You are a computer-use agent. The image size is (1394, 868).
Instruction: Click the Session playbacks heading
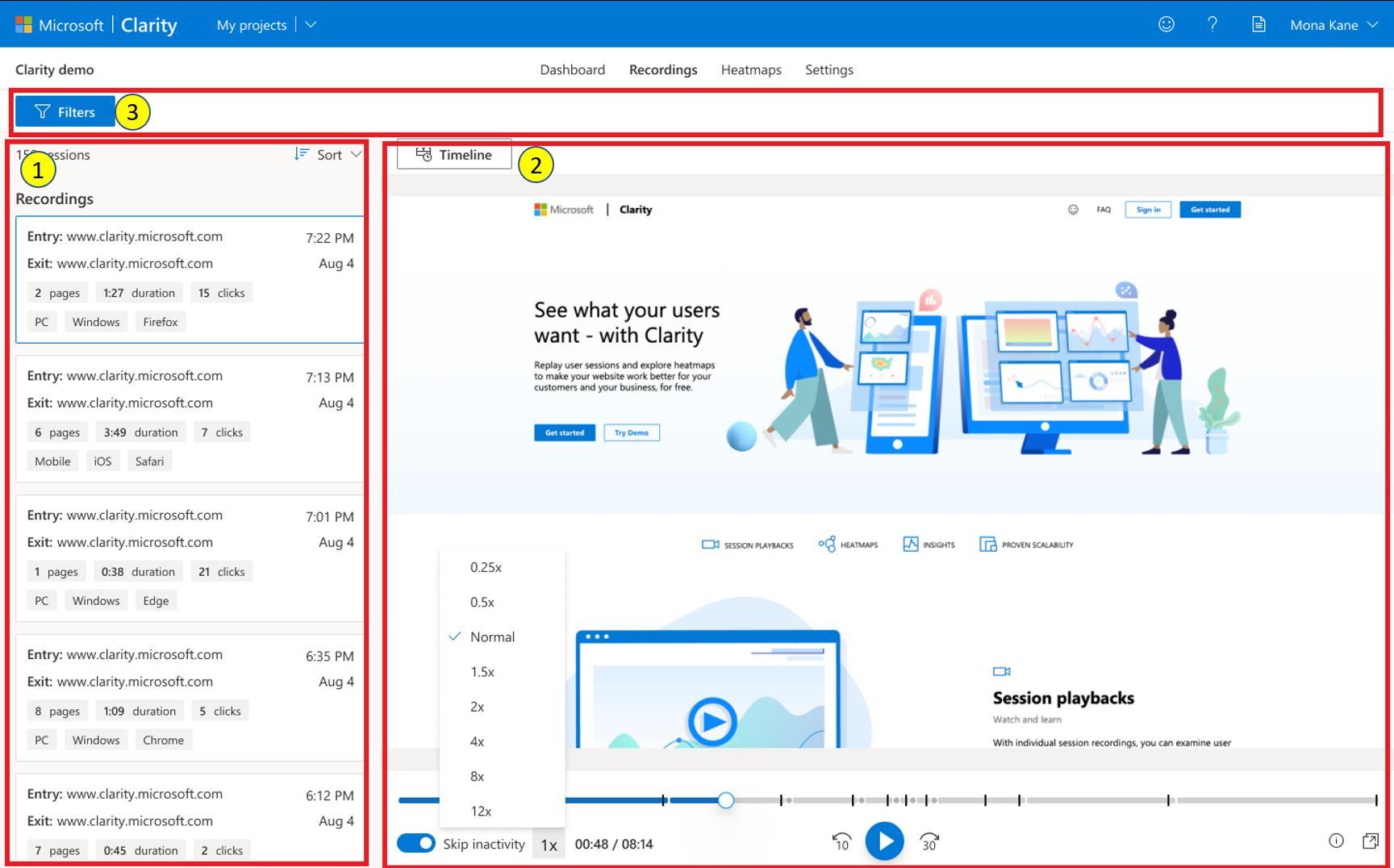pyautogui.click(x=1063, y=698)
